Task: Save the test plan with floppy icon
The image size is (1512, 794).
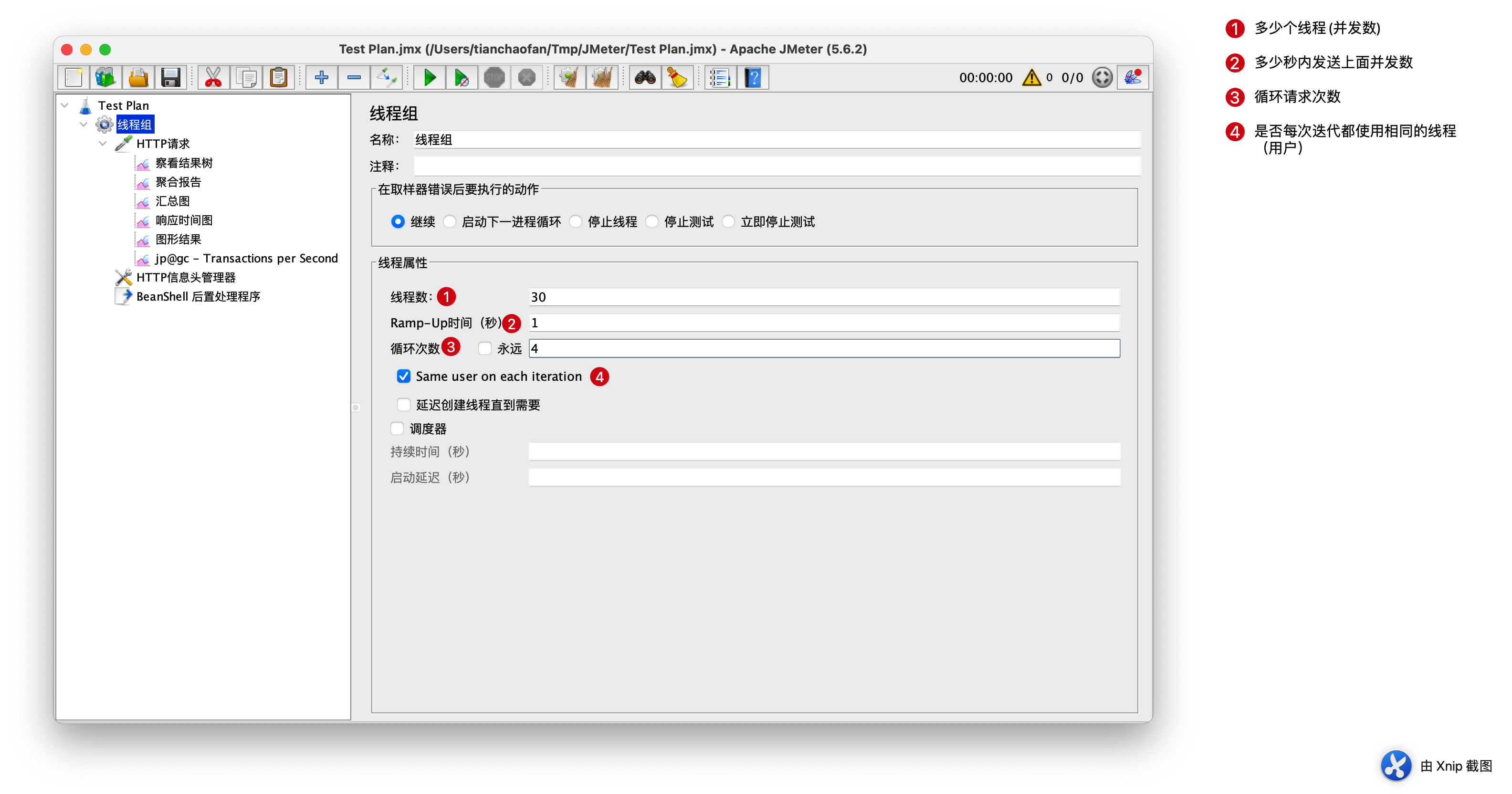Action: tap(170, 77)
